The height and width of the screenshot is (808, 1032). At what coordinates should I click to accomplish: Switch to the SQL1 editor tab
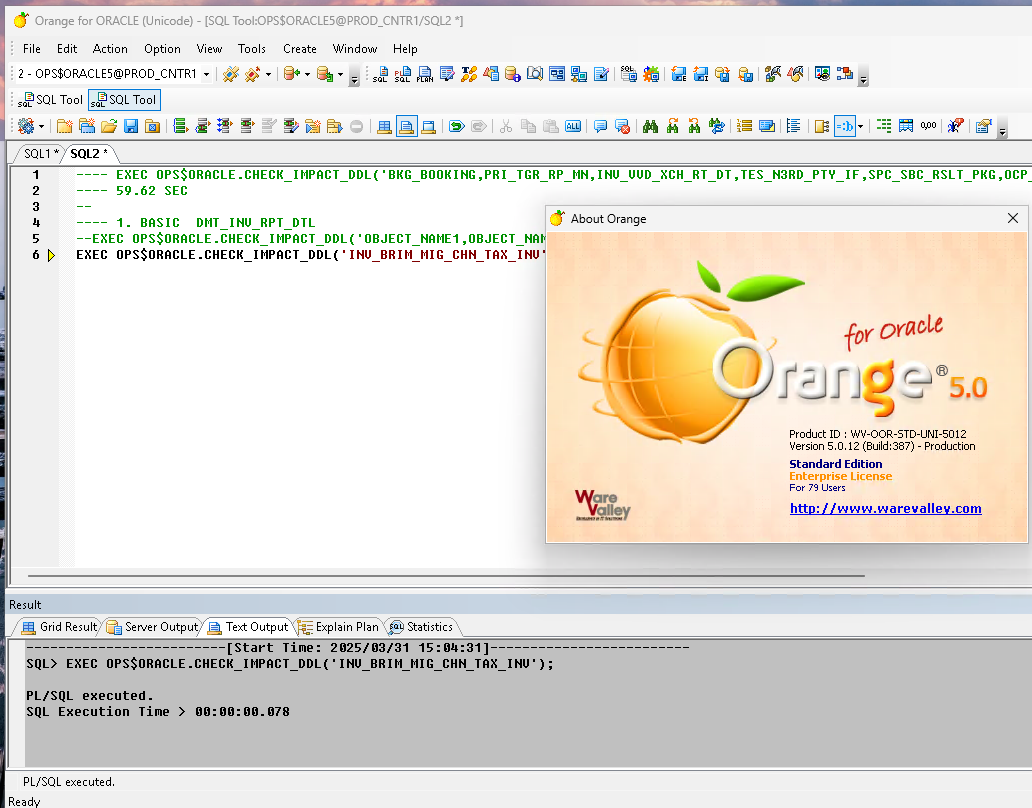click(41, 153)
